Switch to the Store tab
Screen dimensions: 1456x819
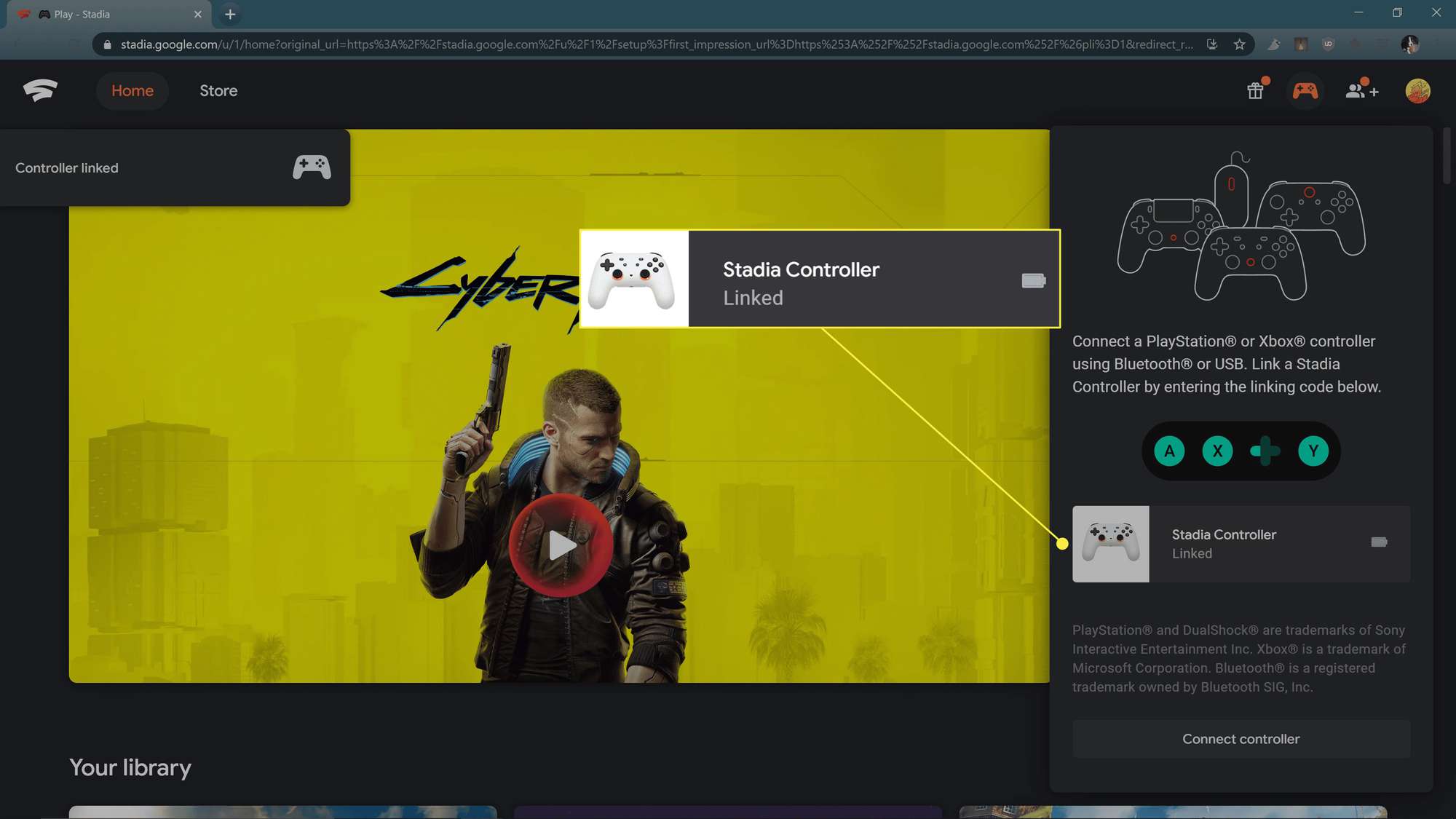click(218, 91)
